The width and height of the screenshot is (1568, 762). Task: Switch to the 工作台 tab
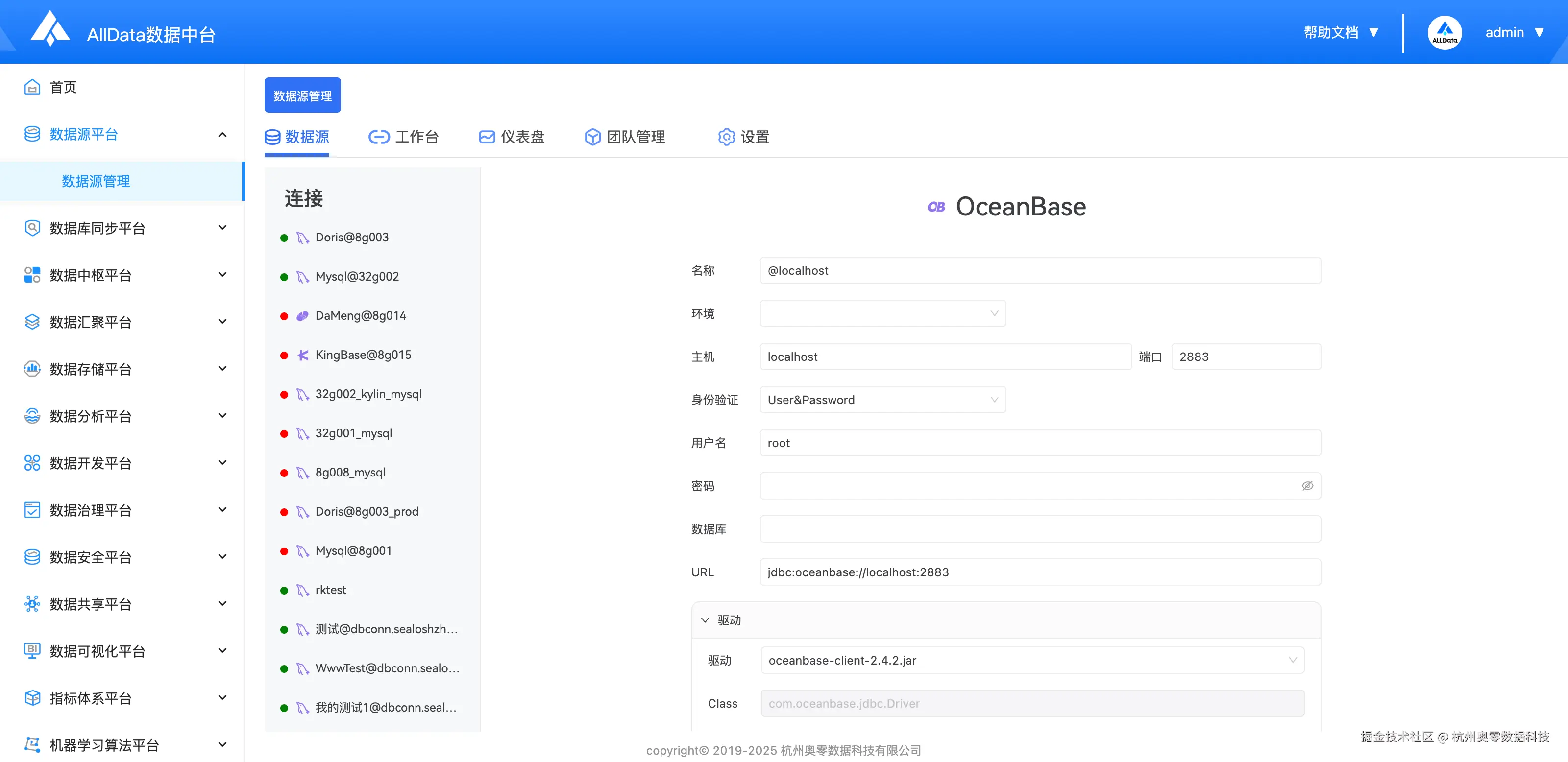[x=403, y=137]
